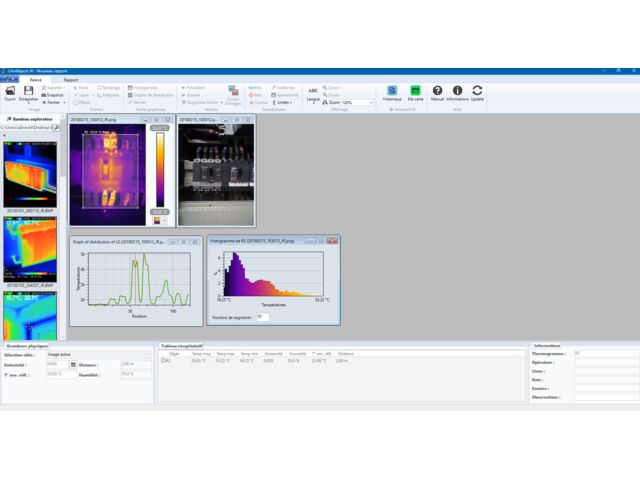Click the thermal color scale bar

(159, 170)
